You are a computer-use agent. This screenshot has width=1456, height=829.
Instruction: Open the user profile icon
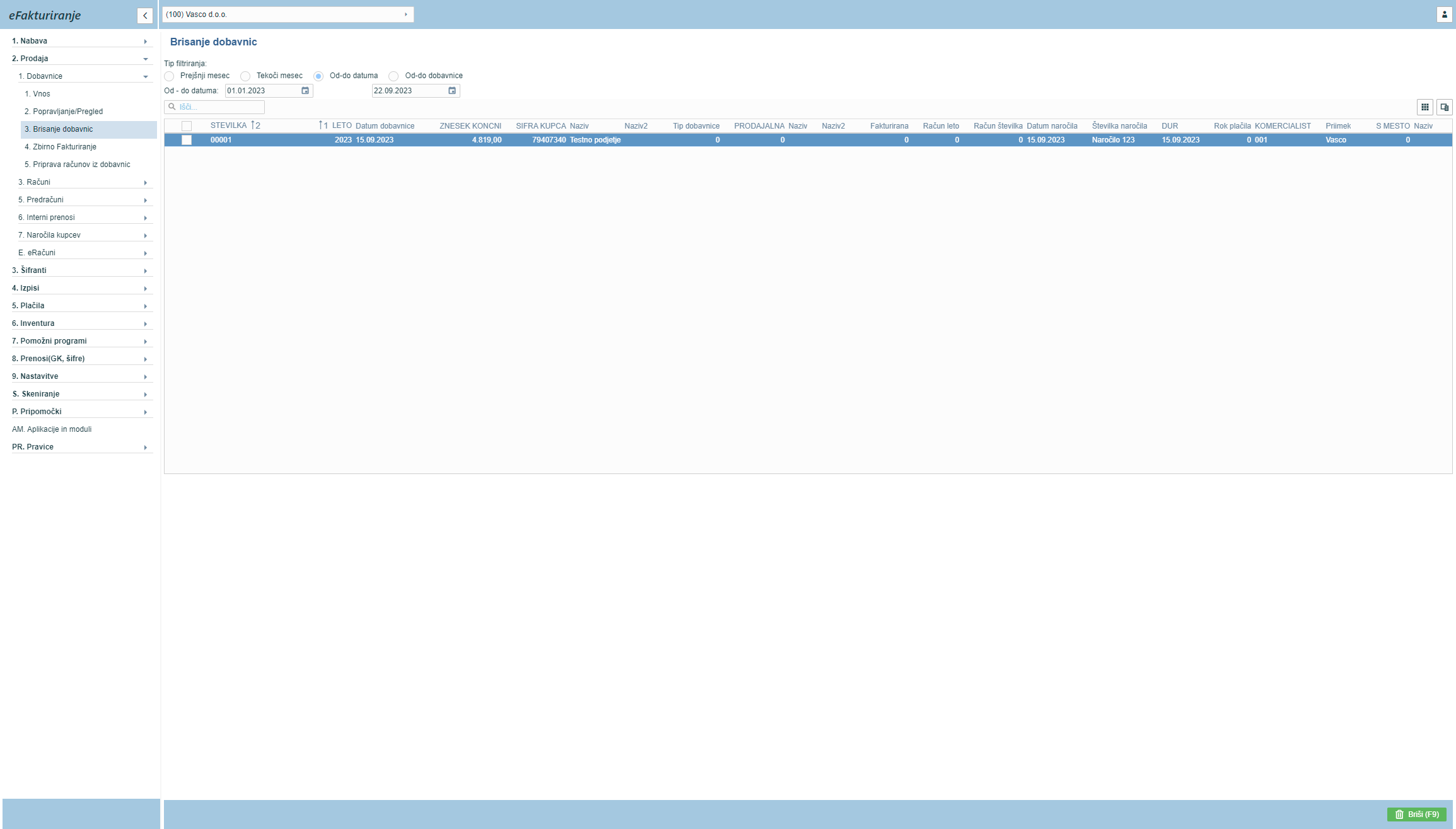[x=1444, y=14]
